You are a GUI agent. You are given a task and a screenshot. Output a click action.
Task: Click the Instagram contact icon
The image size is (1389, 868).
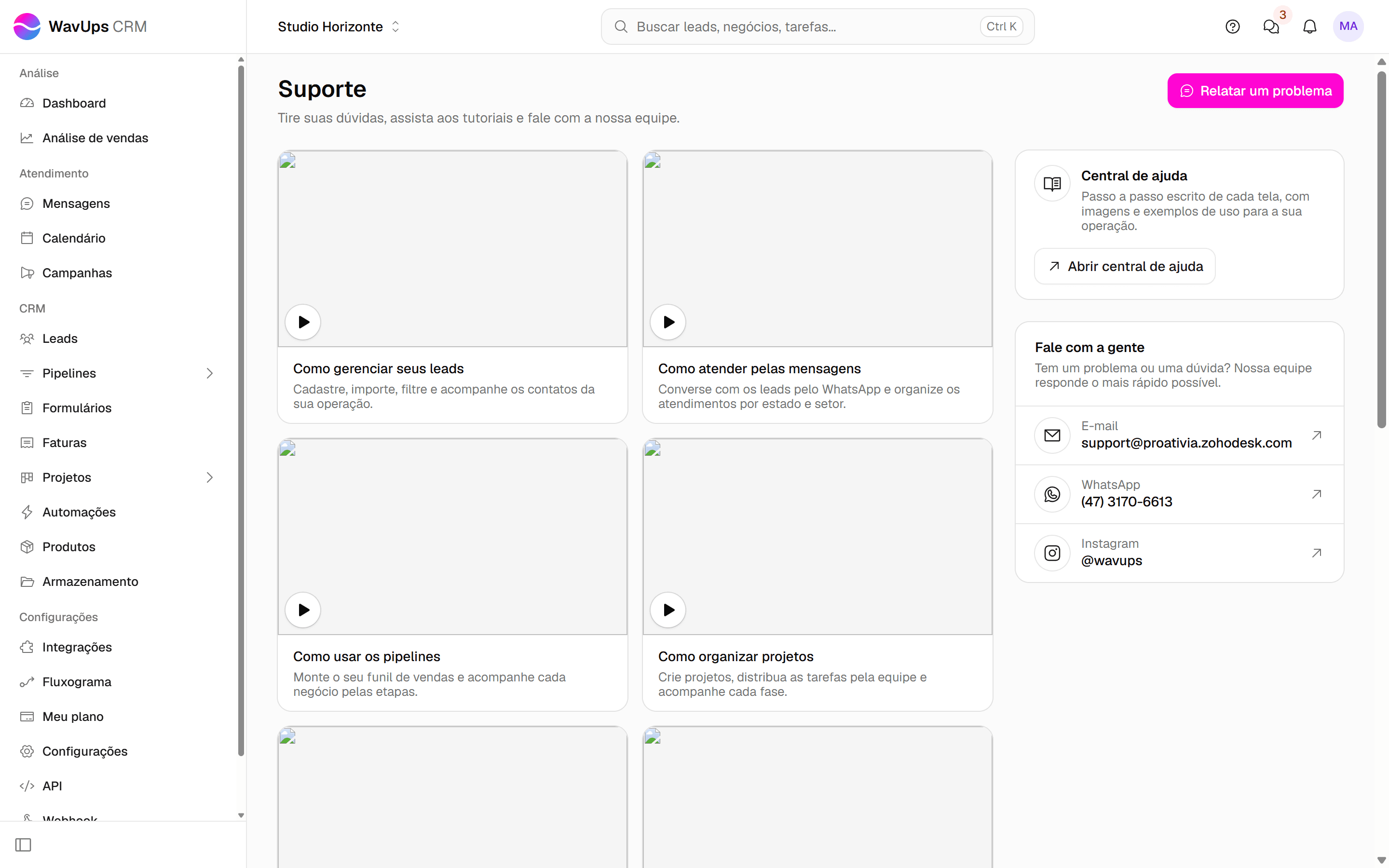tap(1051, 553)
